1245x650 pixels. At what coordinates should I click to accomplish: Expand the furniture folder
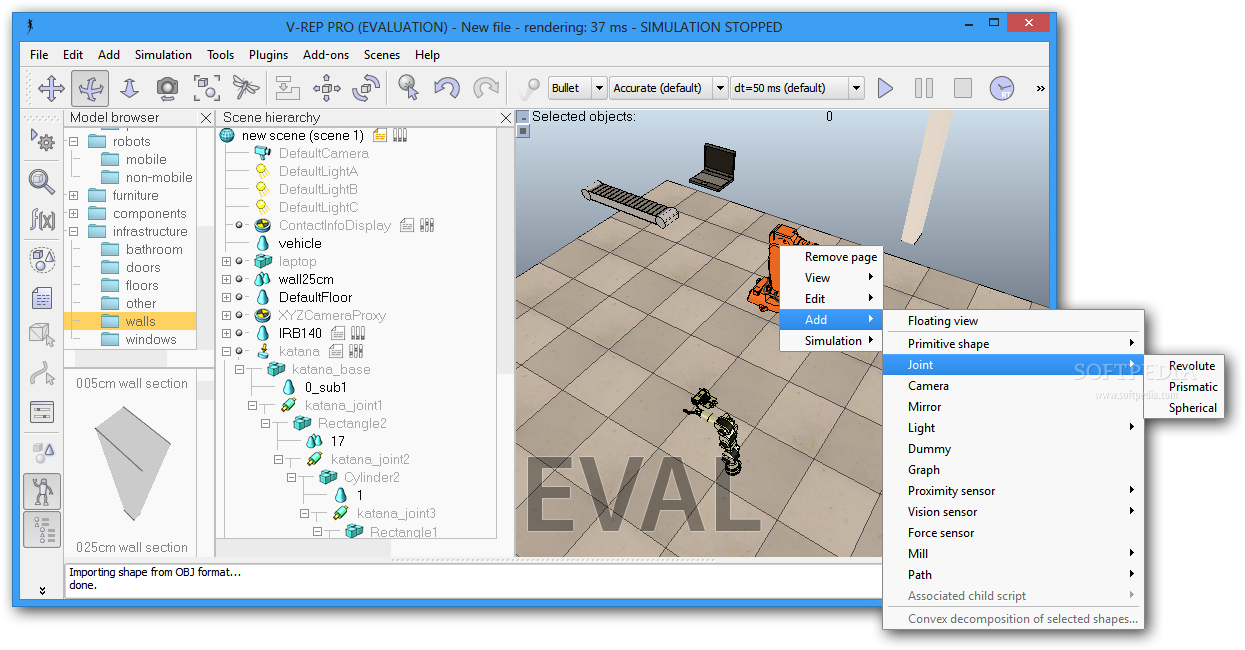pos(73,195)
